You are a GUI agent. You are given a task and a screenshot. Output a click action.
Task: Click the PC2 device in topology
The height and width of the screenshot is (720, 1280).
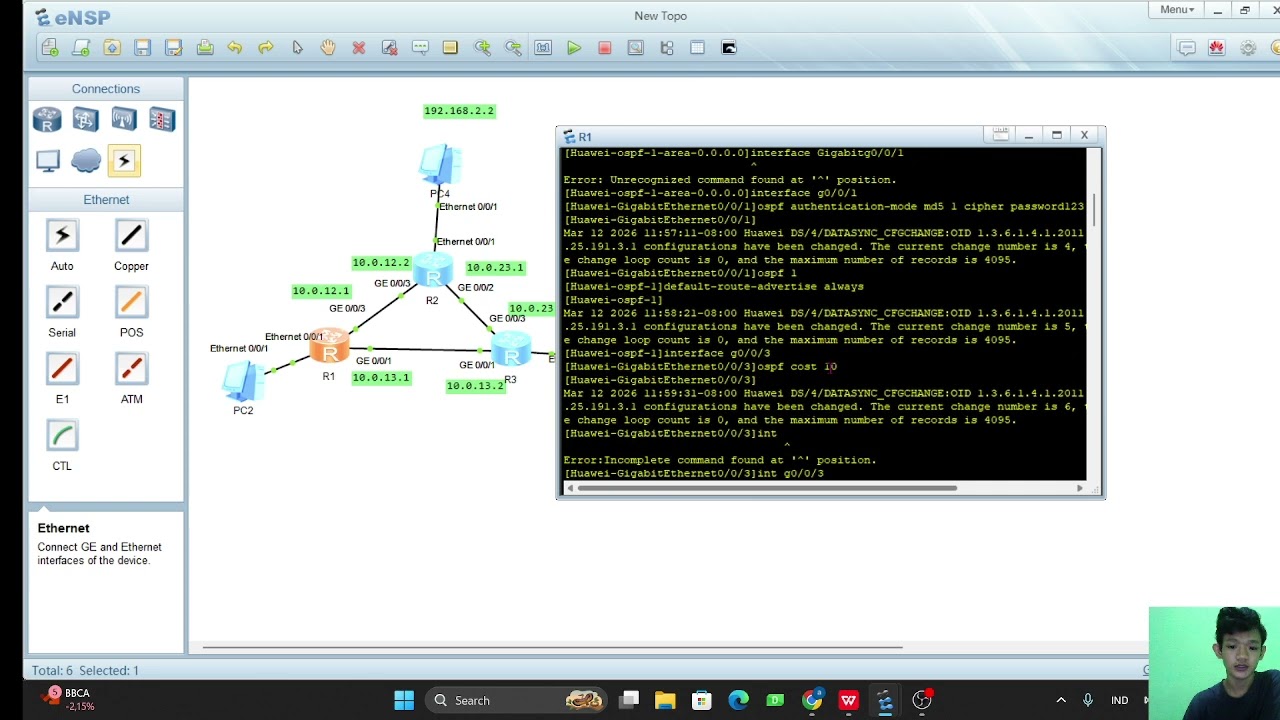coord(243,381)
